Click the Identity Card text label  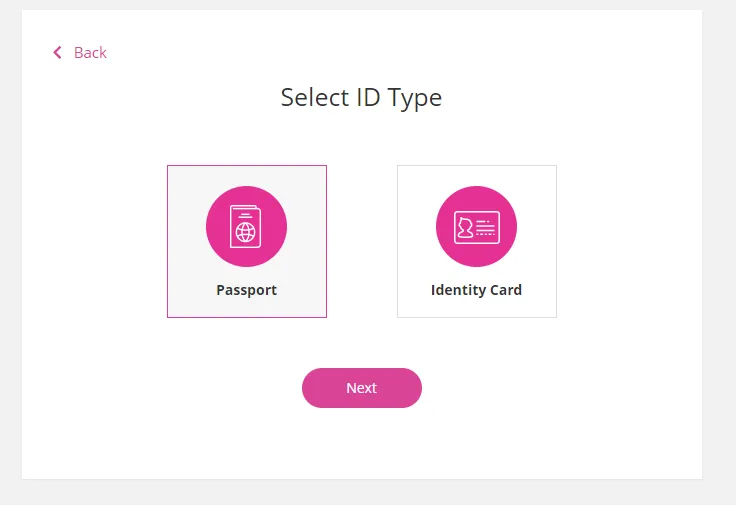pos(476,290)
